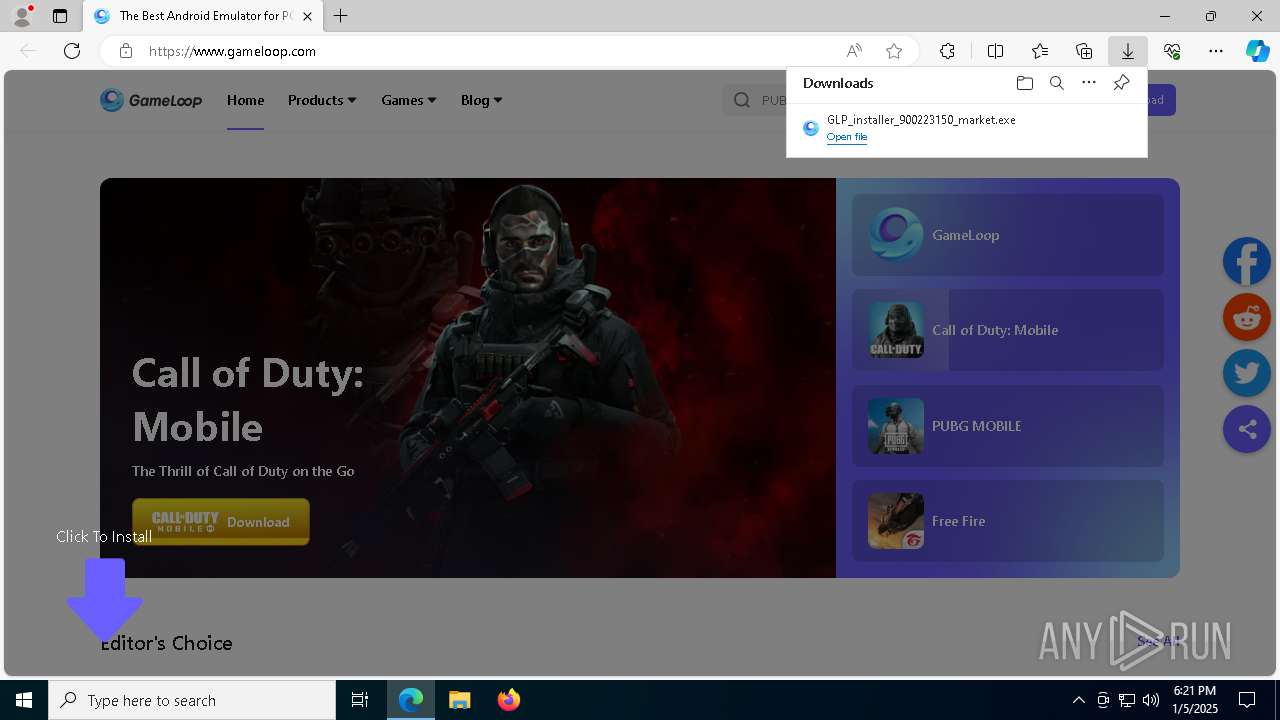Open Microsoft Edge from taskbar
The width and height of the screenshot is (1280, 720).
[411, 700]
